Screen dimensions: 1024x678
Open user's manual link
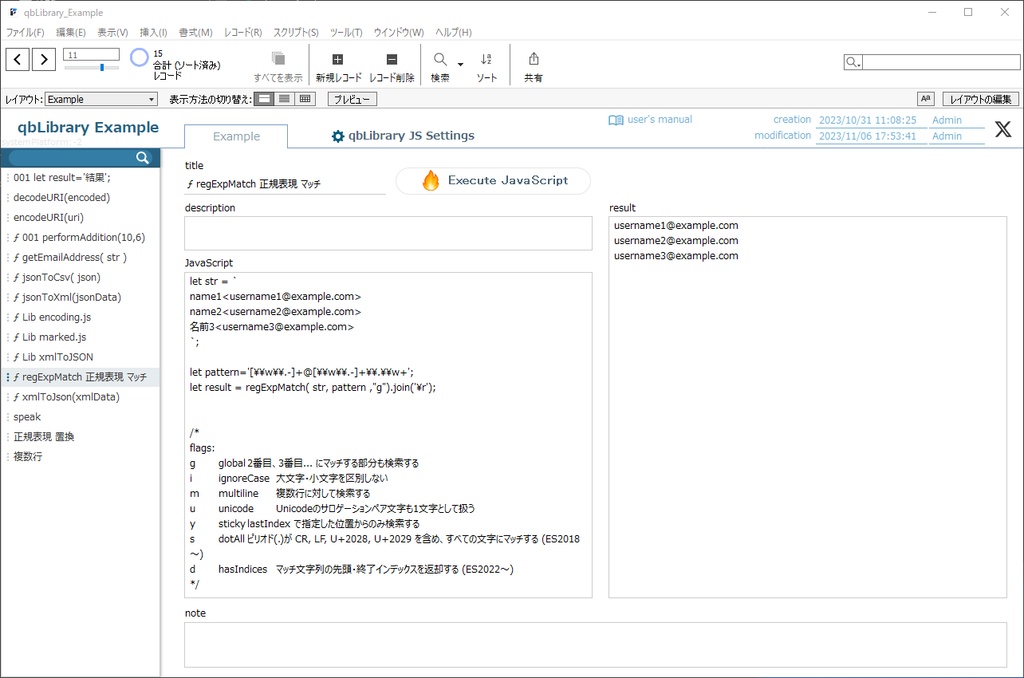click(x=660, y=120)
